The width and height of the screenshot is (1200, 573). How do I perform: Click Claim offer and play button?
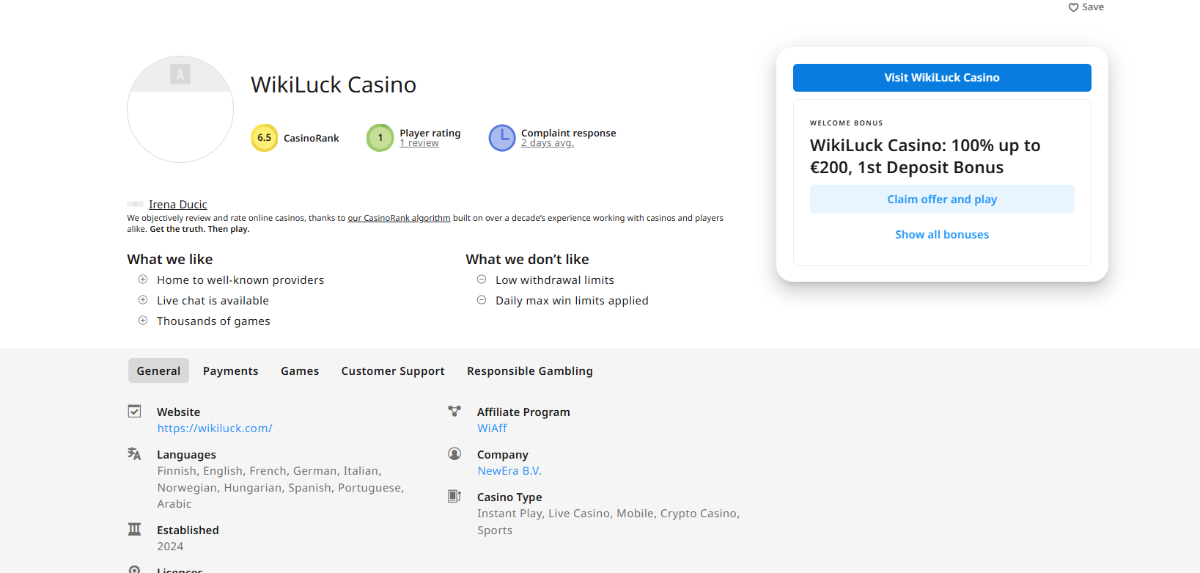coord(942,199)
